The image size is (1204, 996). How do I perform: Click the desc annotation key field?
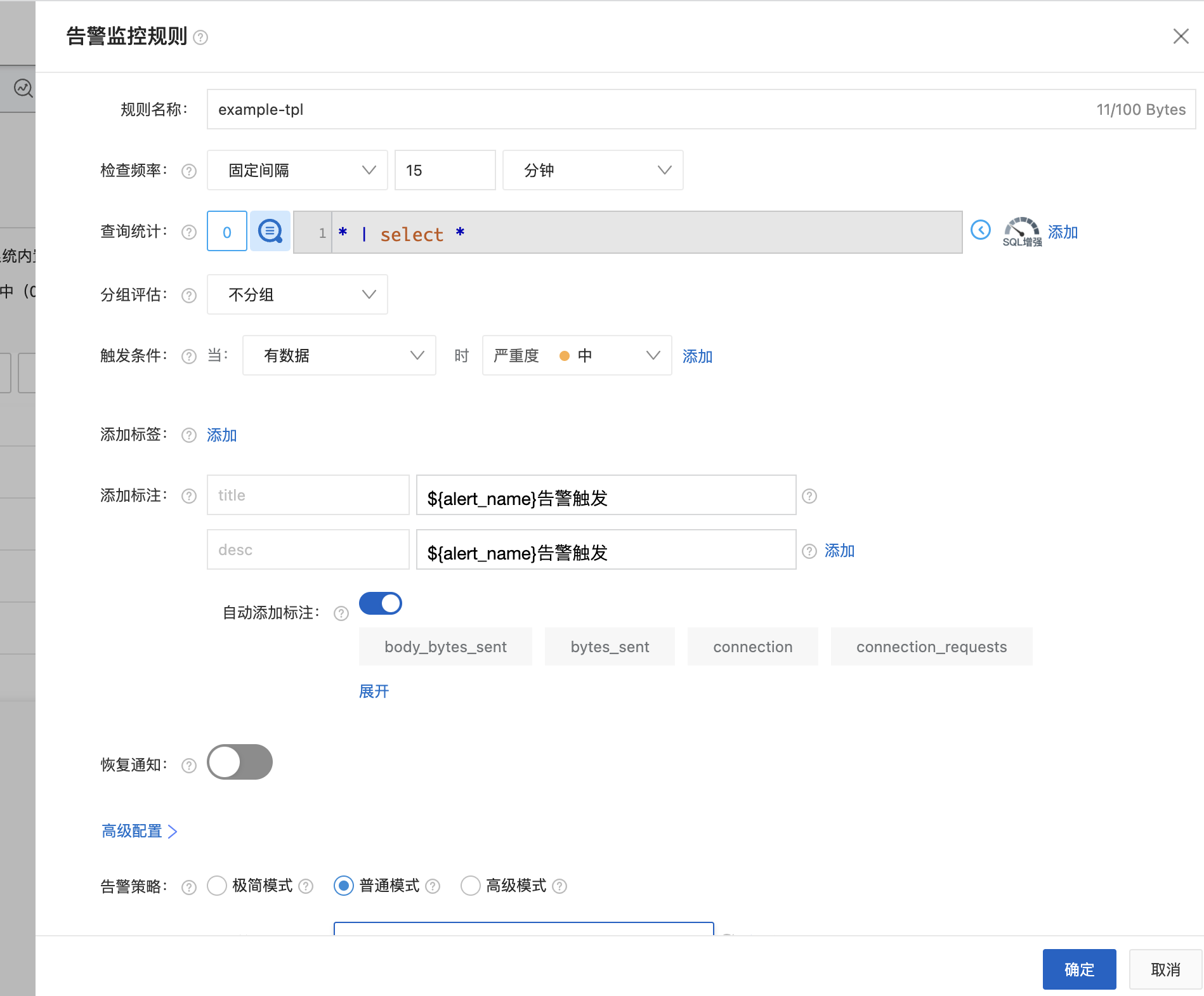[308, 549]
